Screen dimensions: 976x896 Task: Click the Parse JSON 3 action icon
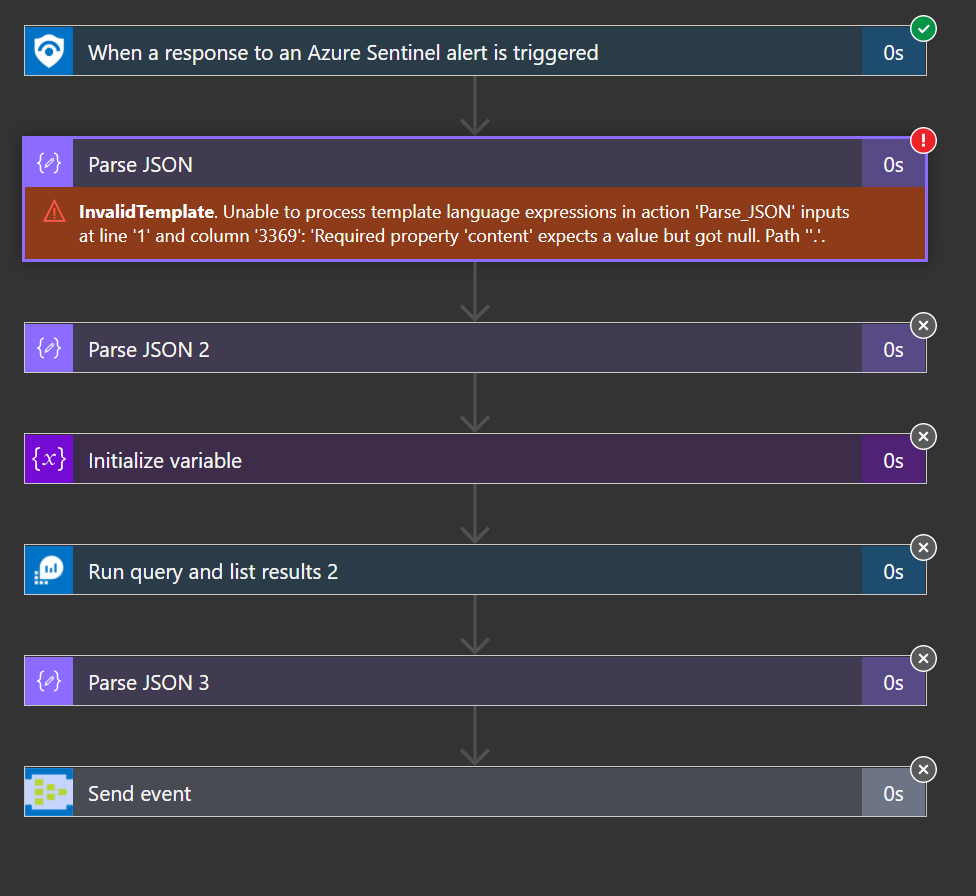click(47, 680)
